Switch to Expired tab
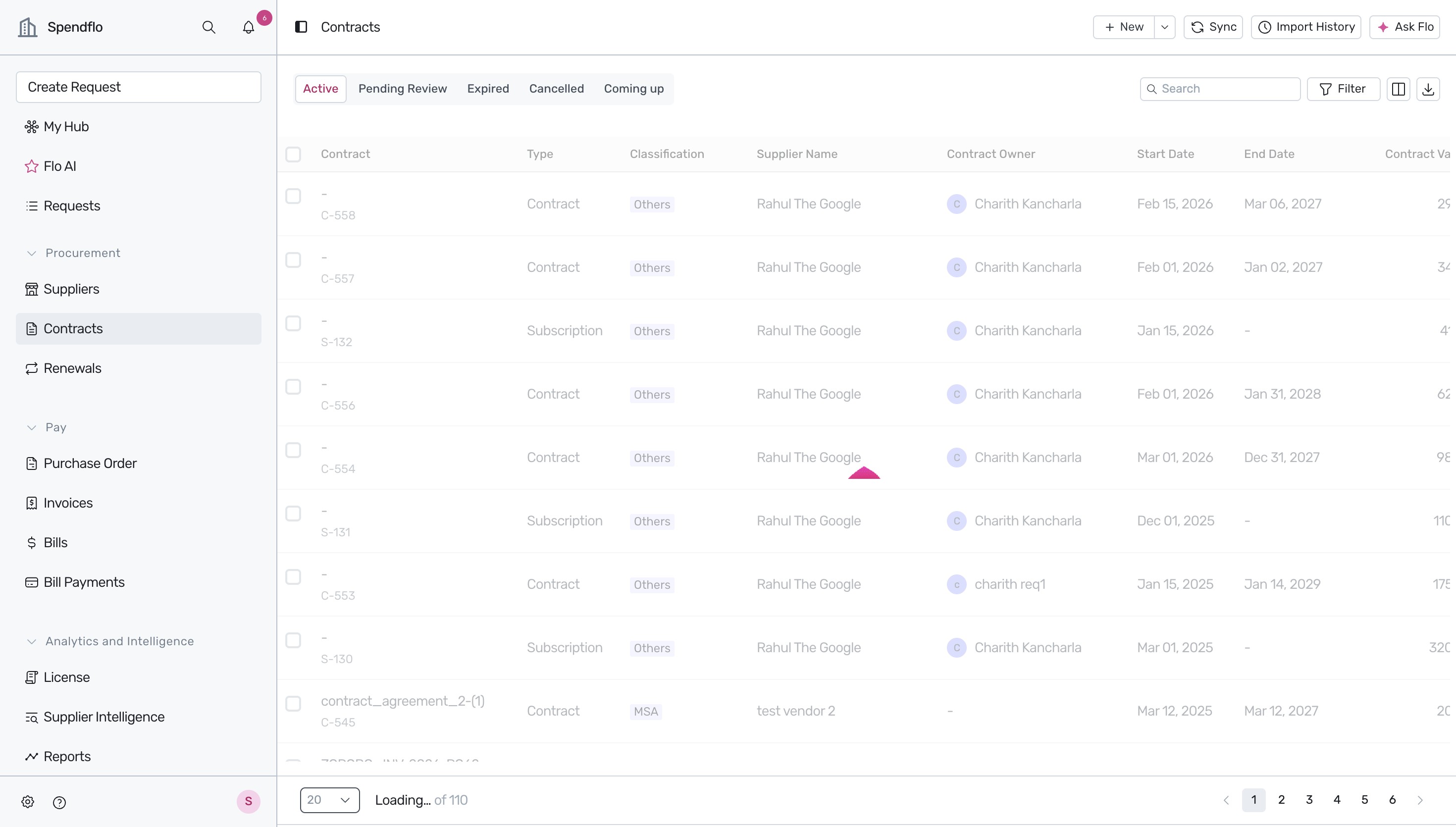Viewport: 1456px width, 827px height. [x=488, y=89]
